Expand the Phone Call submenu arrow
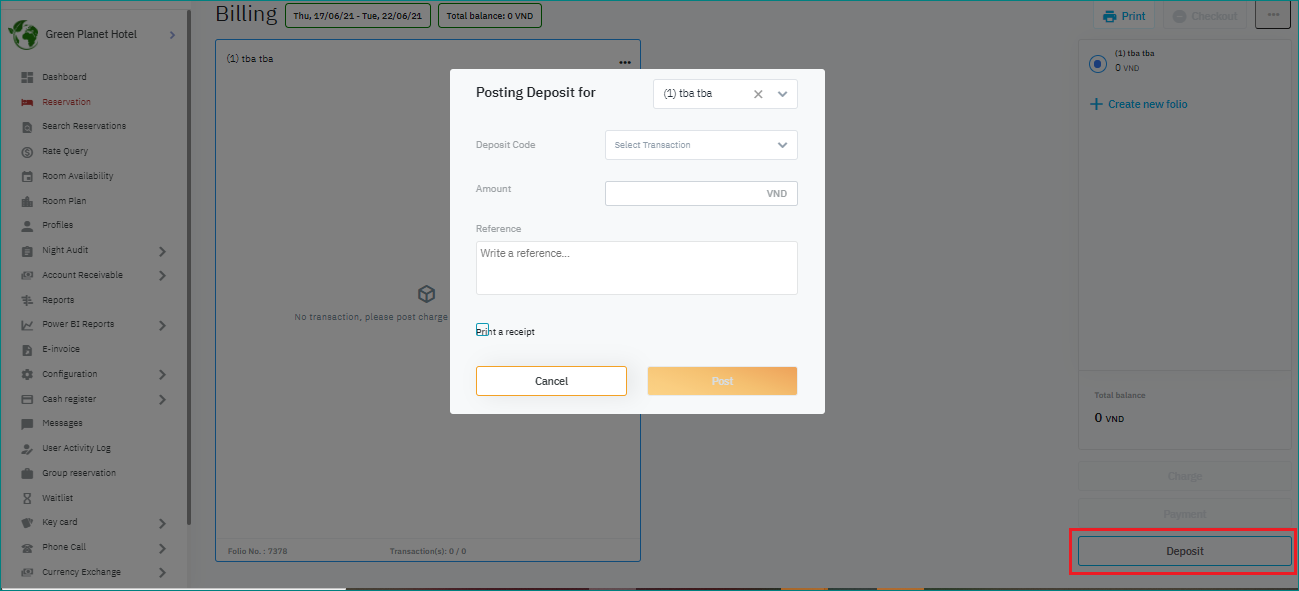Screen dimensions: 1299x591 pos(162,548)
